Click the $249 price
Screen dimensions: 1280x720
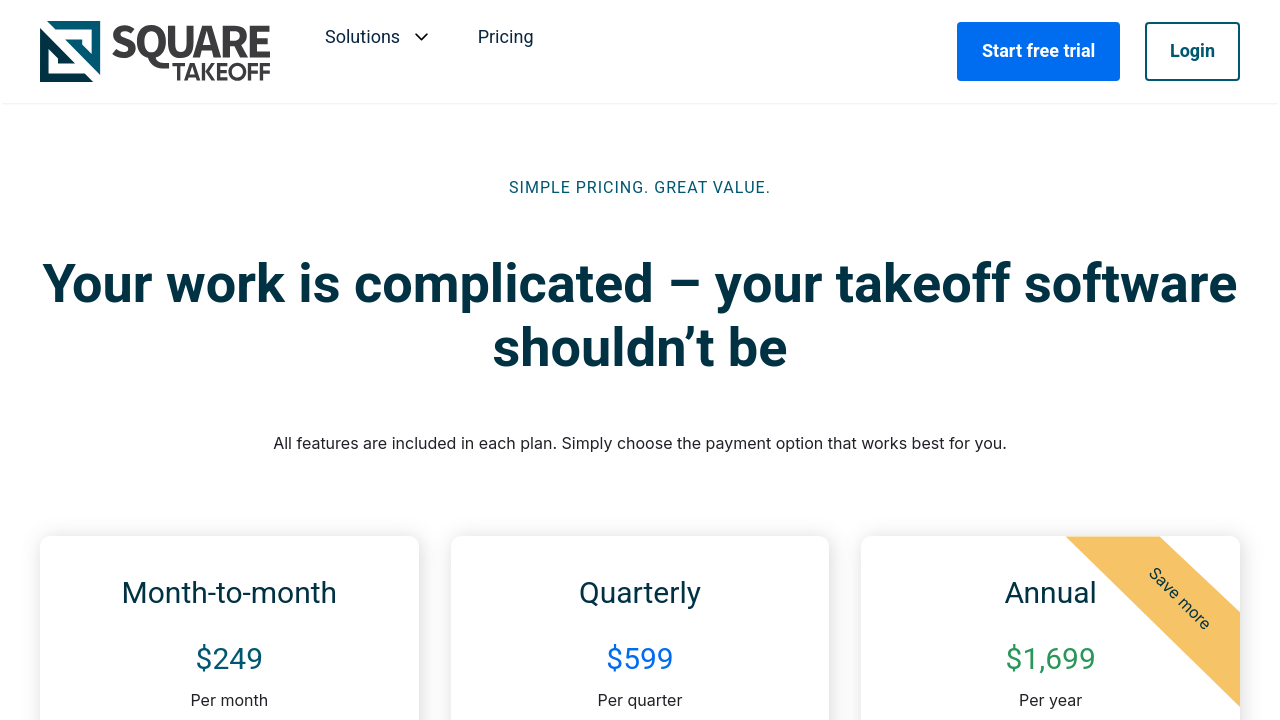coord(229,659)
